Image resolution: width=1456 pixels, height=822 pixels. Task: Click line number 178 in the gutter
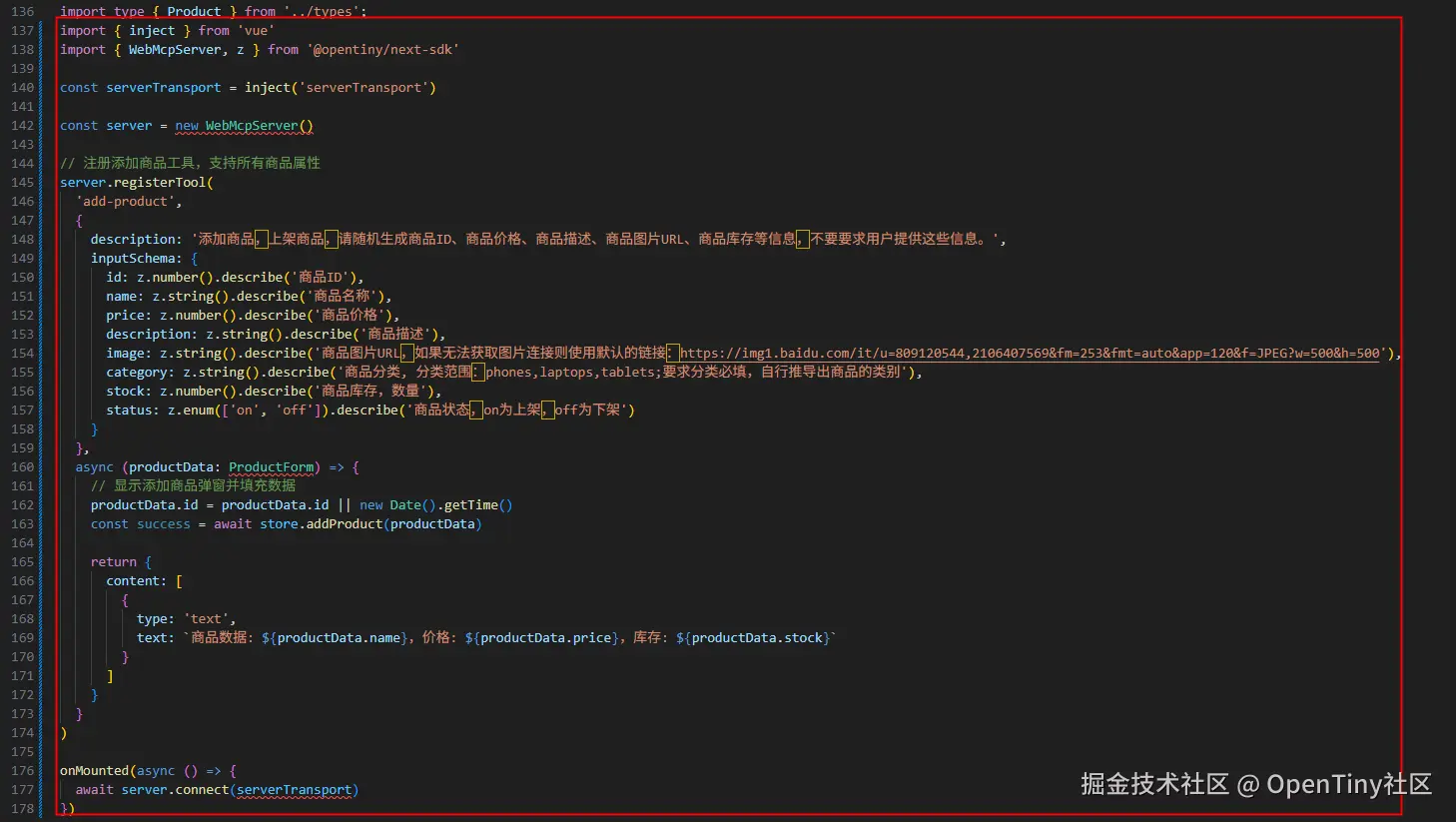click(x=22, y=809)
